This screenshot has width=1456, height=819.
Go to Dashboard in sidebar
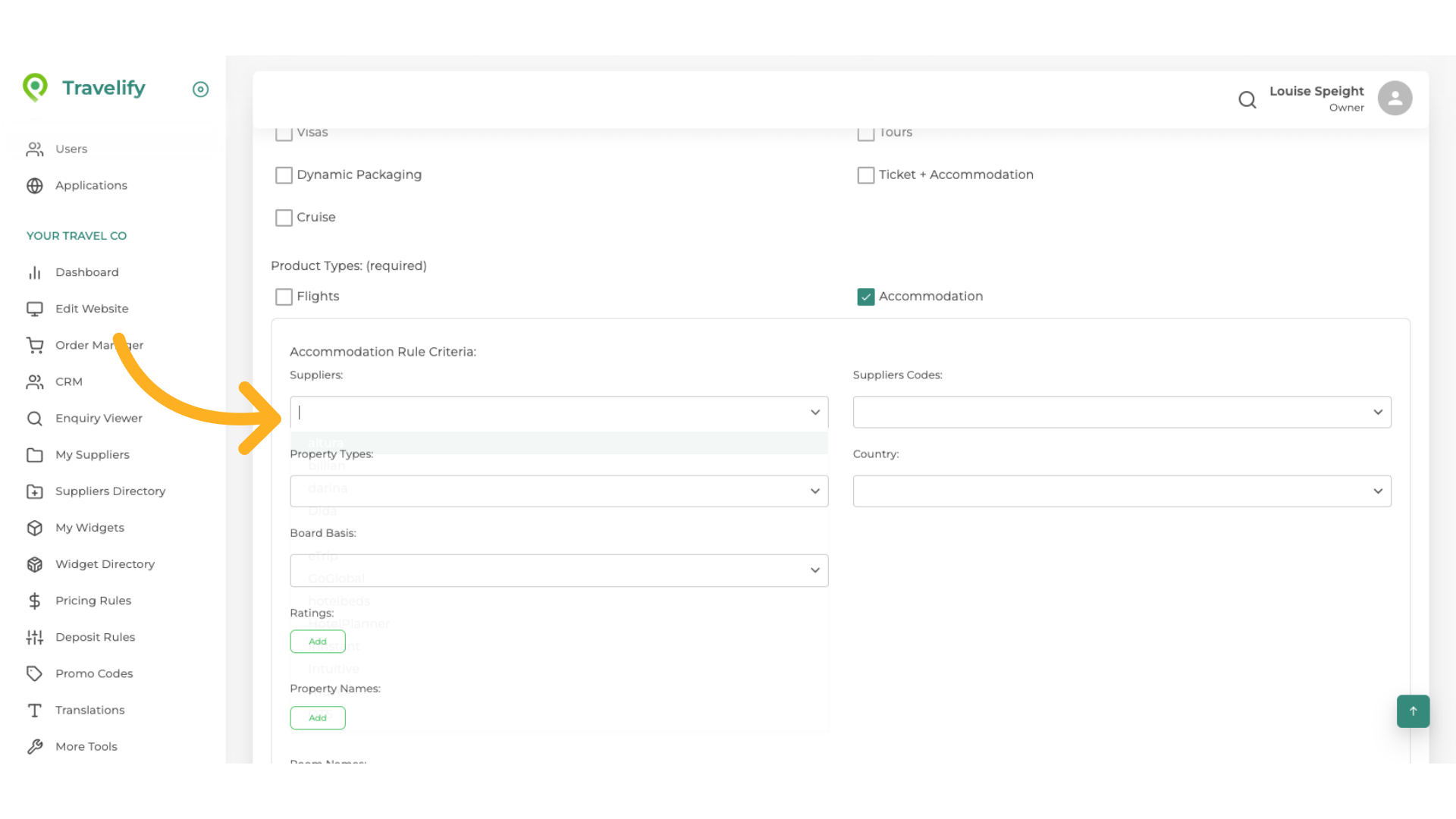tap(86, 272)
